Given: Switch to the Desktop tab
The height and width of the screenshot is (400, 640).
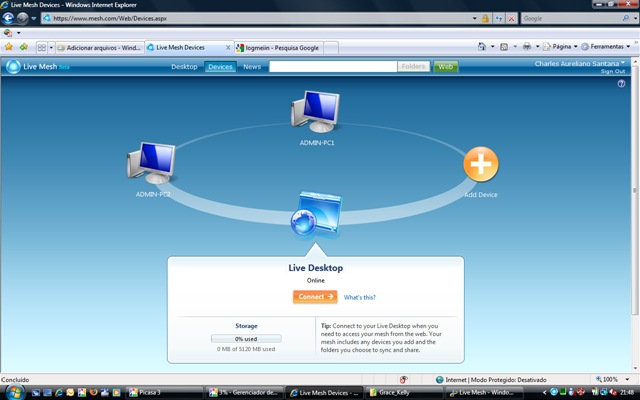Looking at the screenshot, I should tap(184, 67).
